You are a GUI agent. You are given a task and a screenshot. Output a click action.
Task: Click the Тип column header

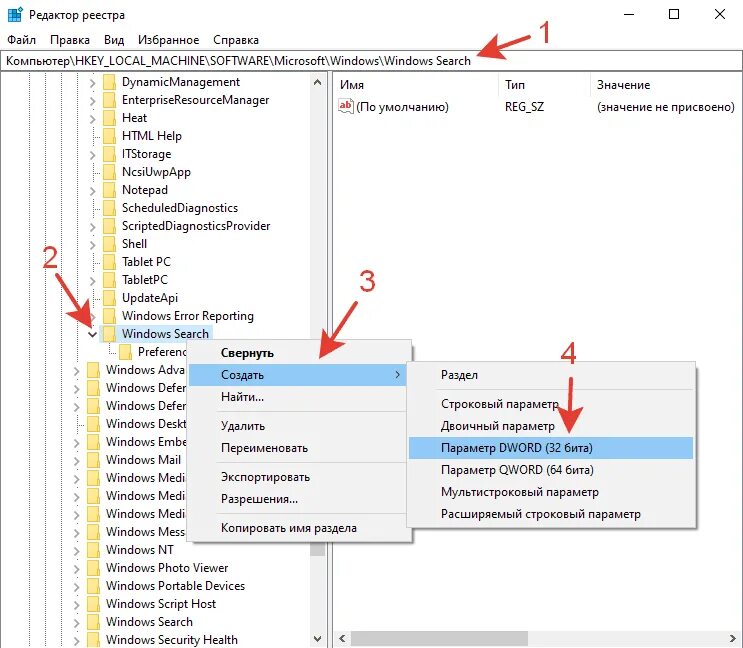(x=544, y=85)
